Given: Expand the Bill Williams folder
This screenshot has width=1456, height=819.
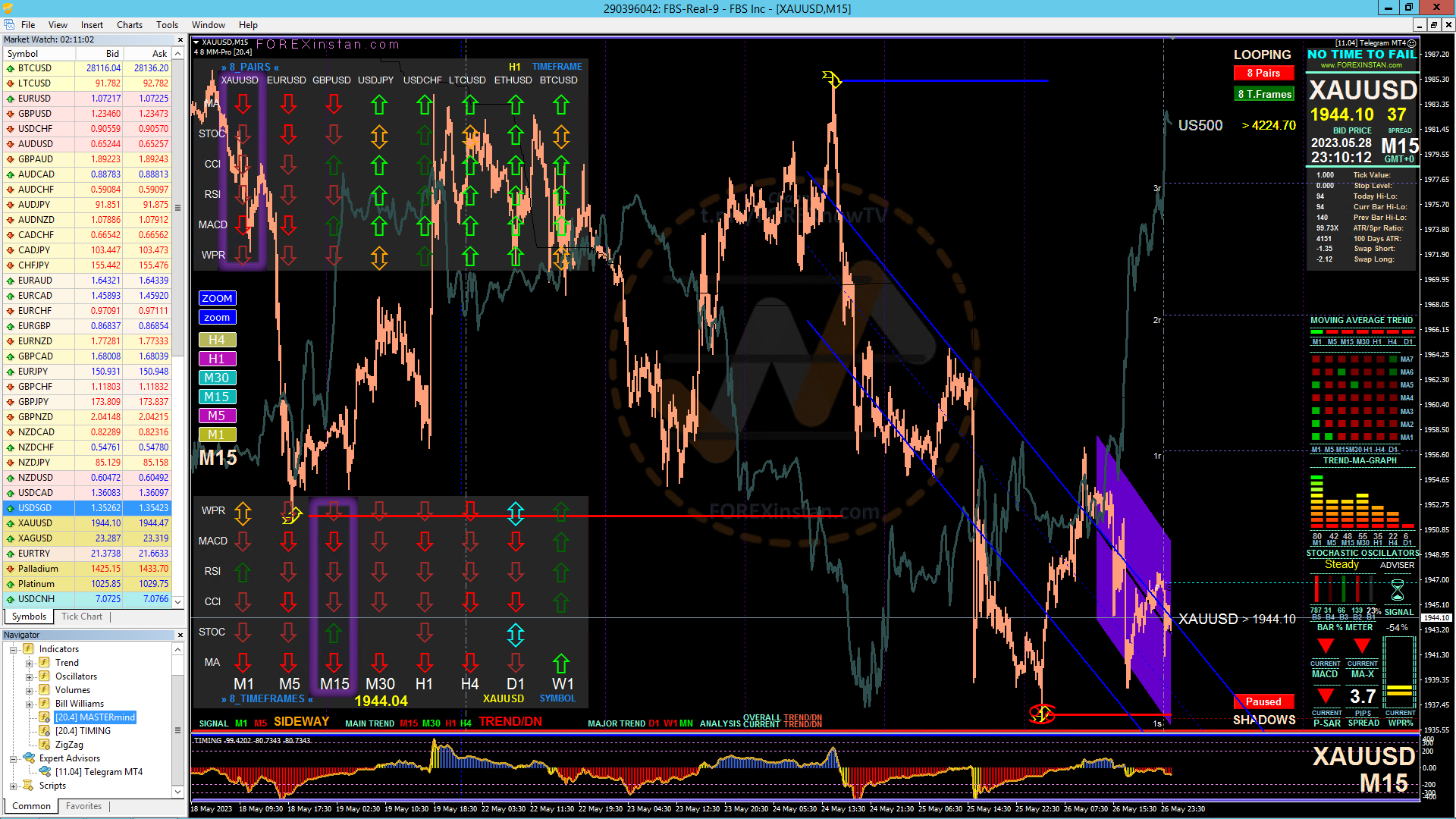Looking at the screenshot, I should coord(29,704).
